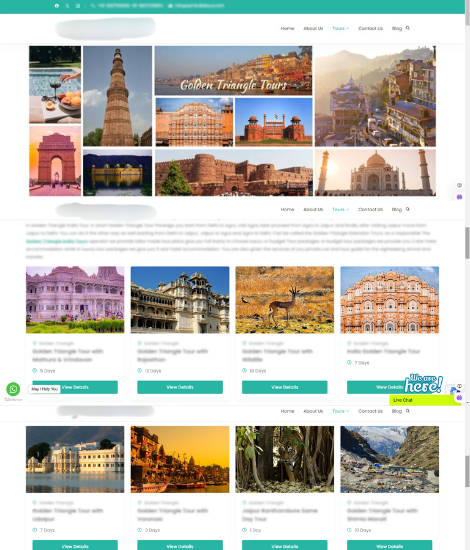Open the Instagram icon in top bar

point(78,6)
